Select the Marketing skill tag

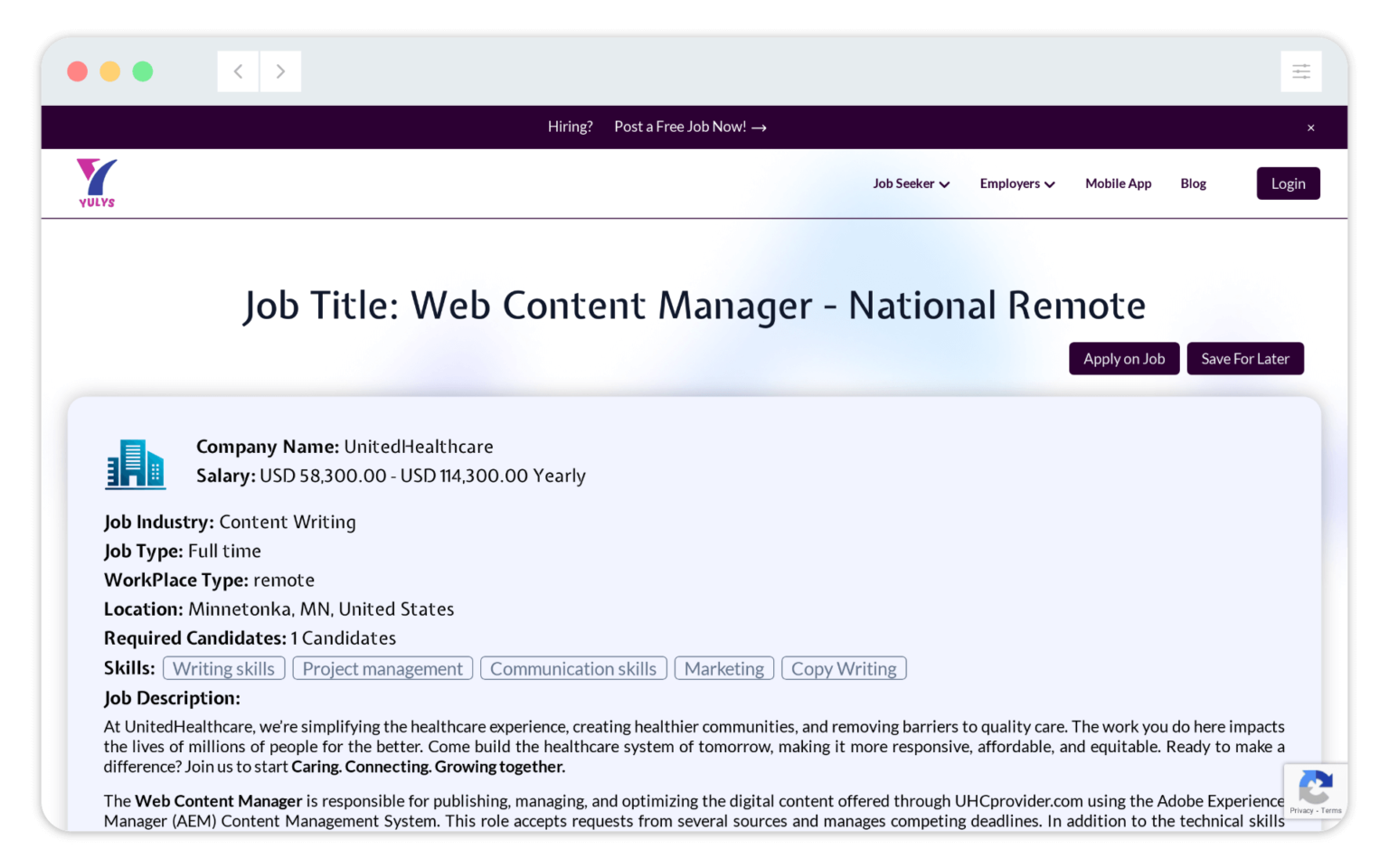coord(723,668)
